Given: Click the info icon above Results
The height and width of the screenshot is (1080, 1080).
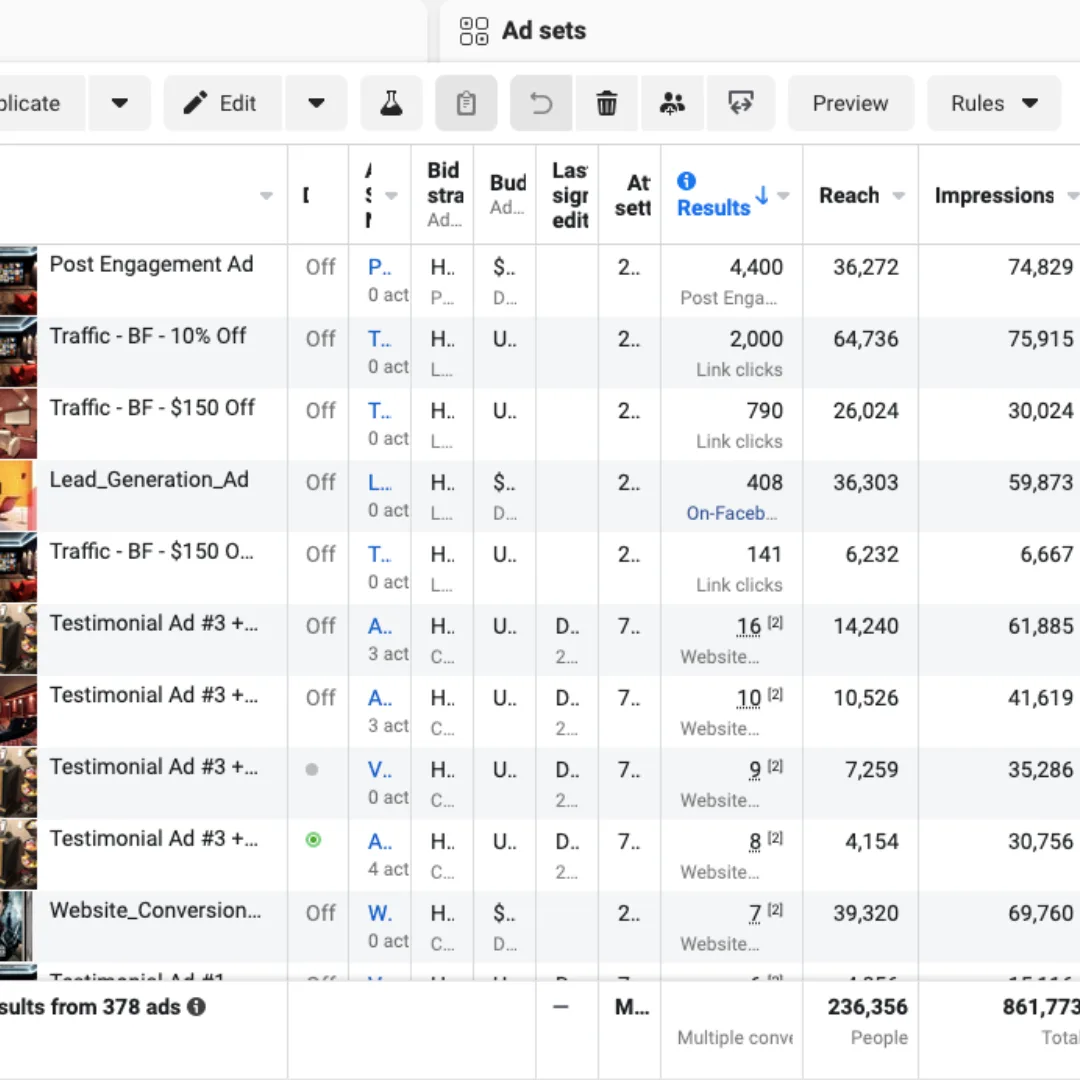Looking at the screenshot, I should click(686, 181).
